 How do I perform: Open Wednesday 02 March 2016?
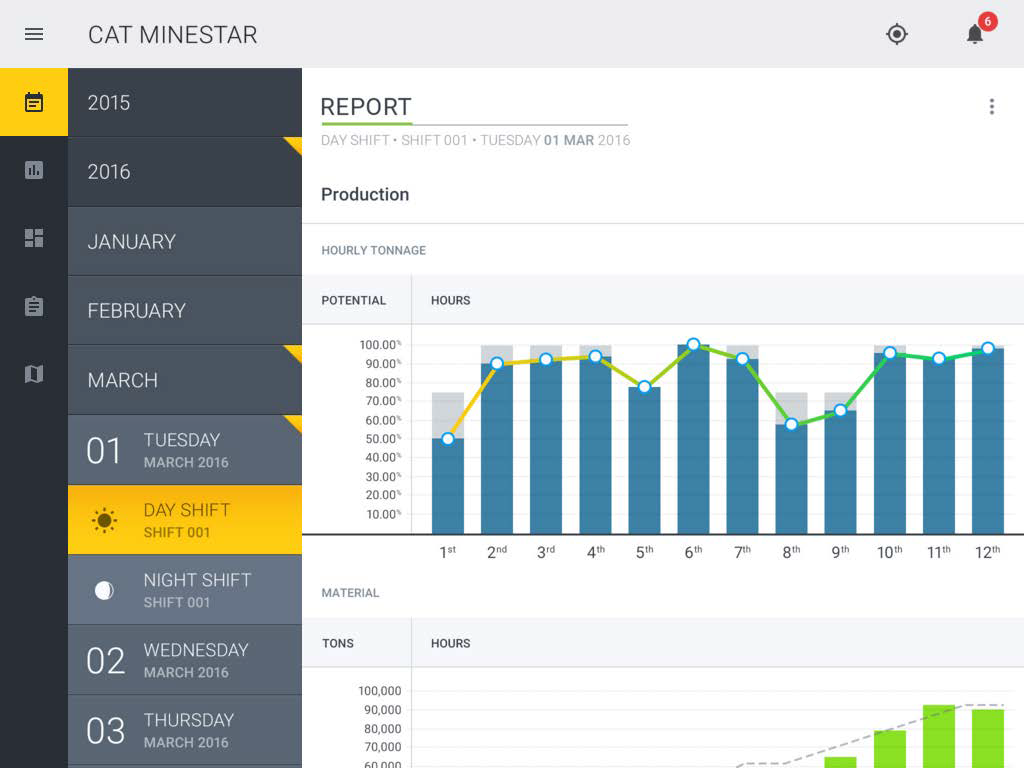tap(184, 660)
